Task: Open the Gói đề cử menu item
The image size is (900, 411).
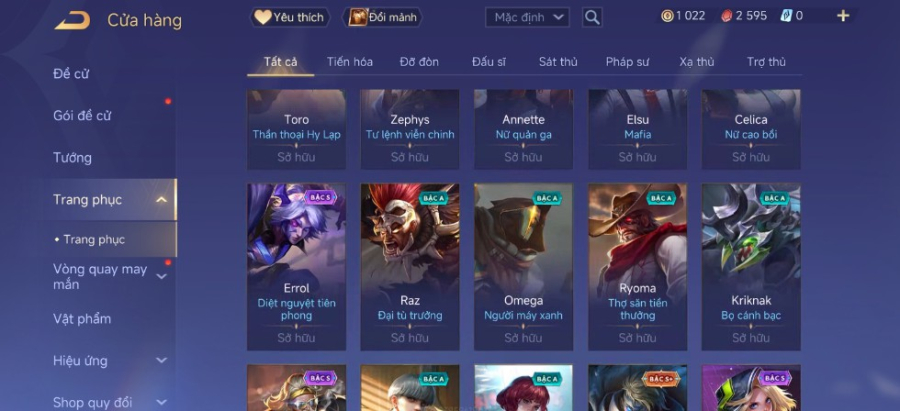Action: tap(82, 116)
